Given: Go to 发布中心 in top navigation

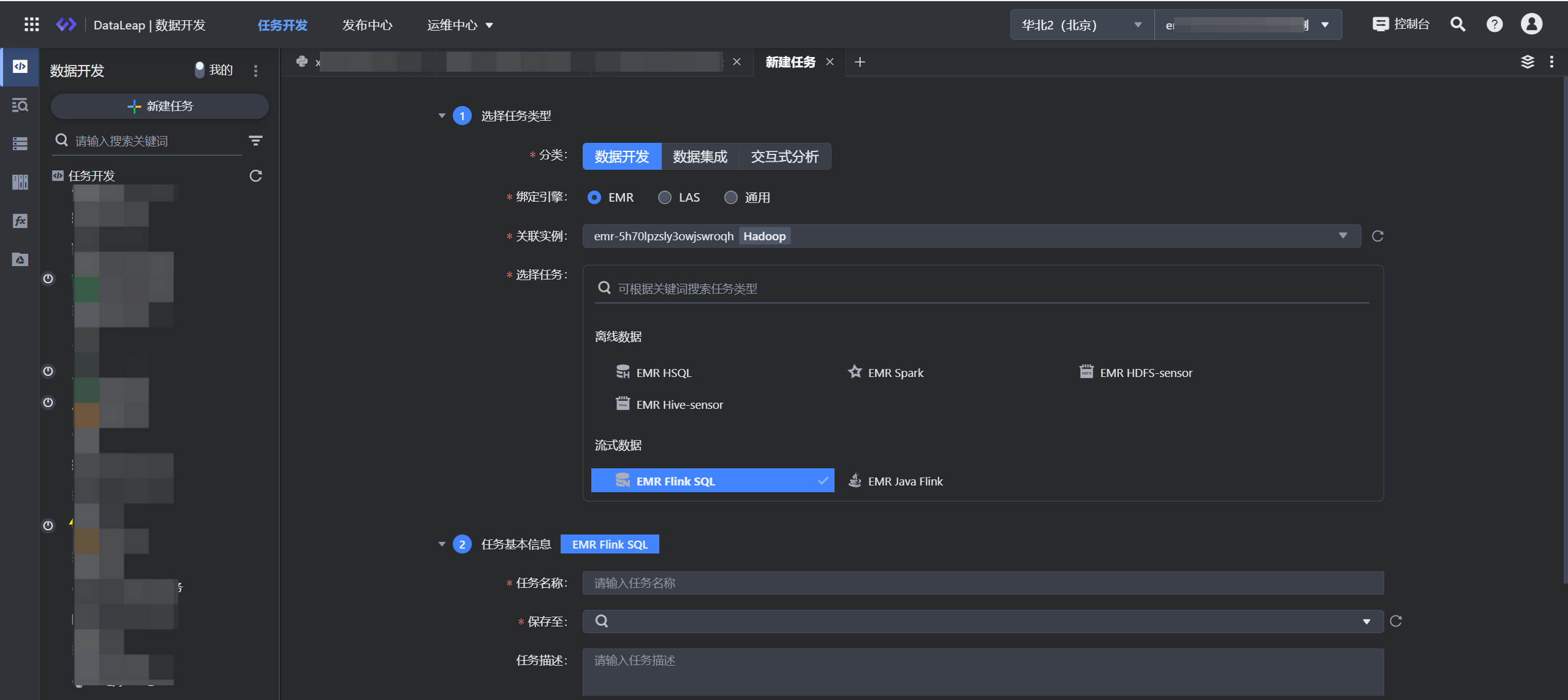Looking at the screenshot, I should point(367,25).
